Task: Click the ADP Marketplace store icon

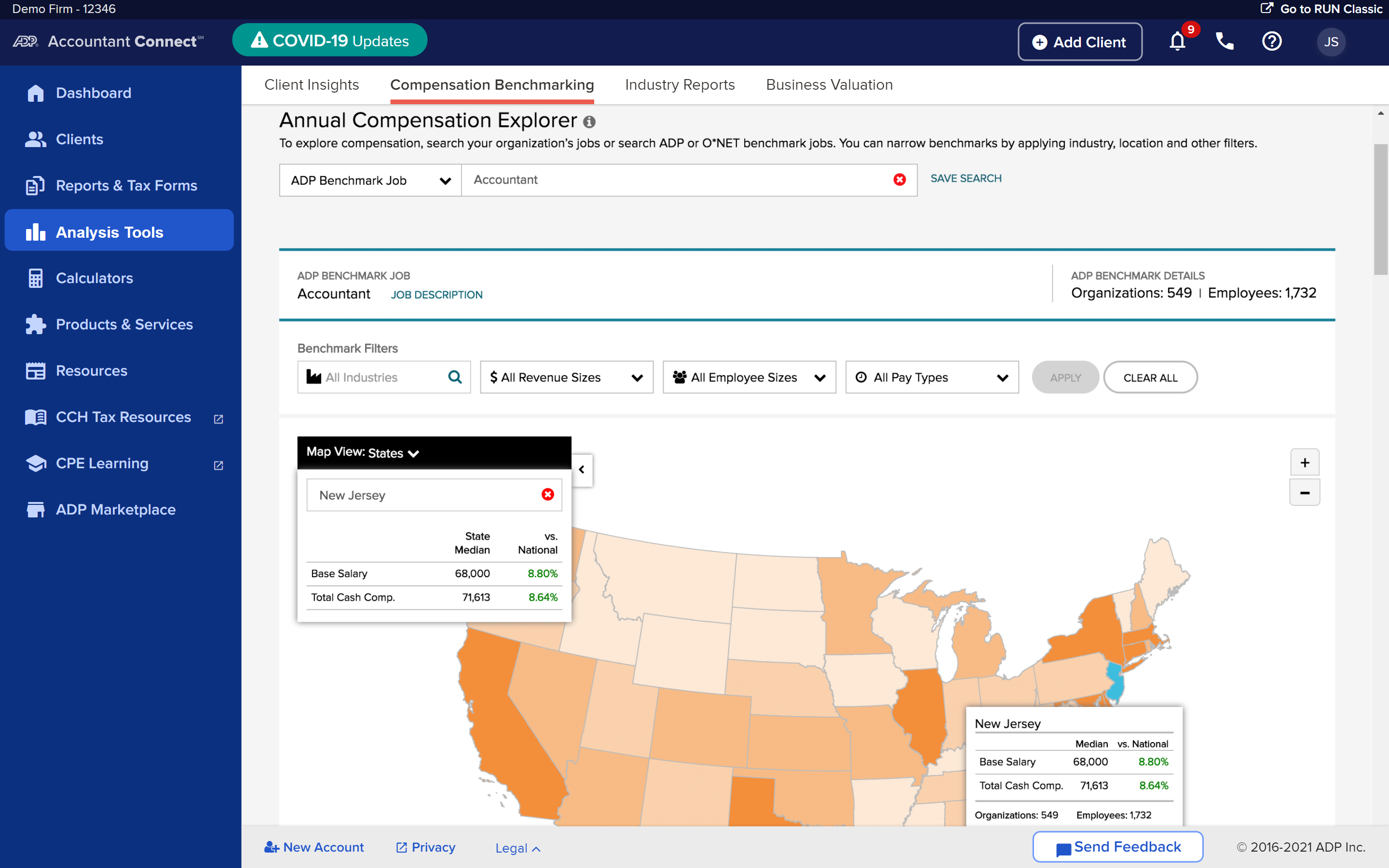Action: click(x=36, y=510)
